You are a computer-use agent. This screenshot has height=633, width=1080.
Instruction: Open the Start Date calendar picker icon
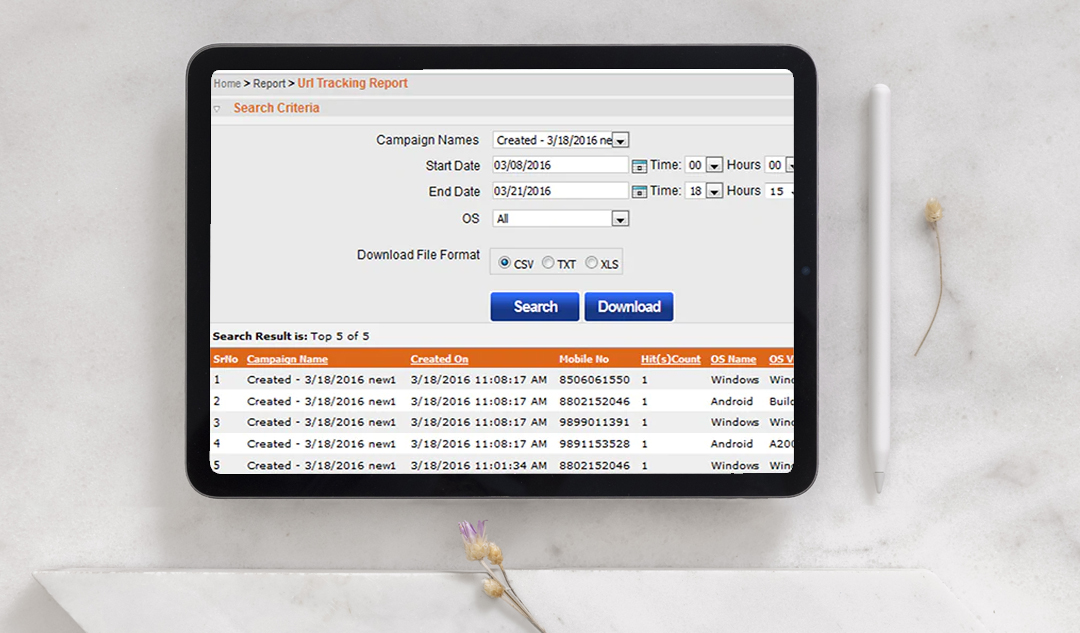[x=639, y=165]
